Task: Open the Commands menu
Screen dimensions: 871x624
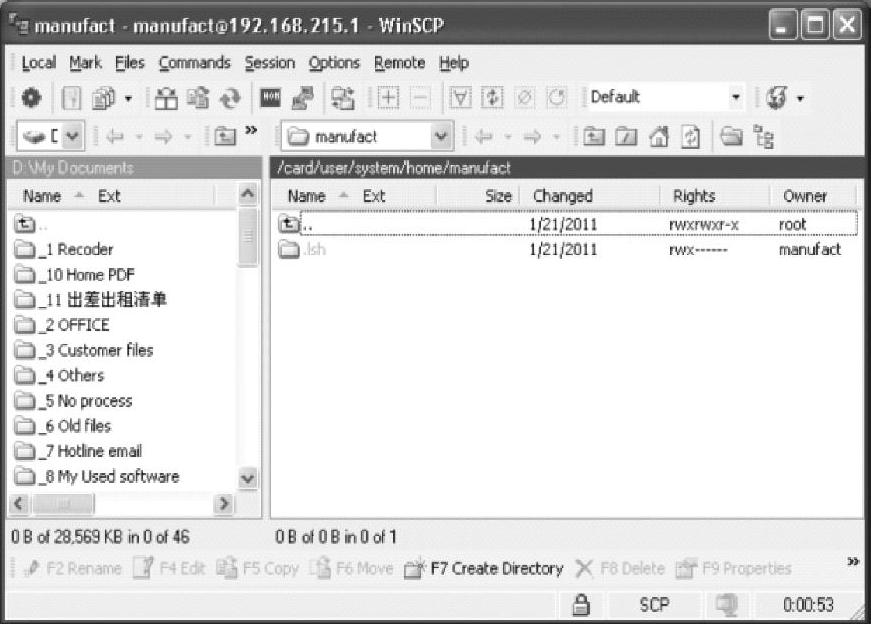Action: click(x=194, y=63)
